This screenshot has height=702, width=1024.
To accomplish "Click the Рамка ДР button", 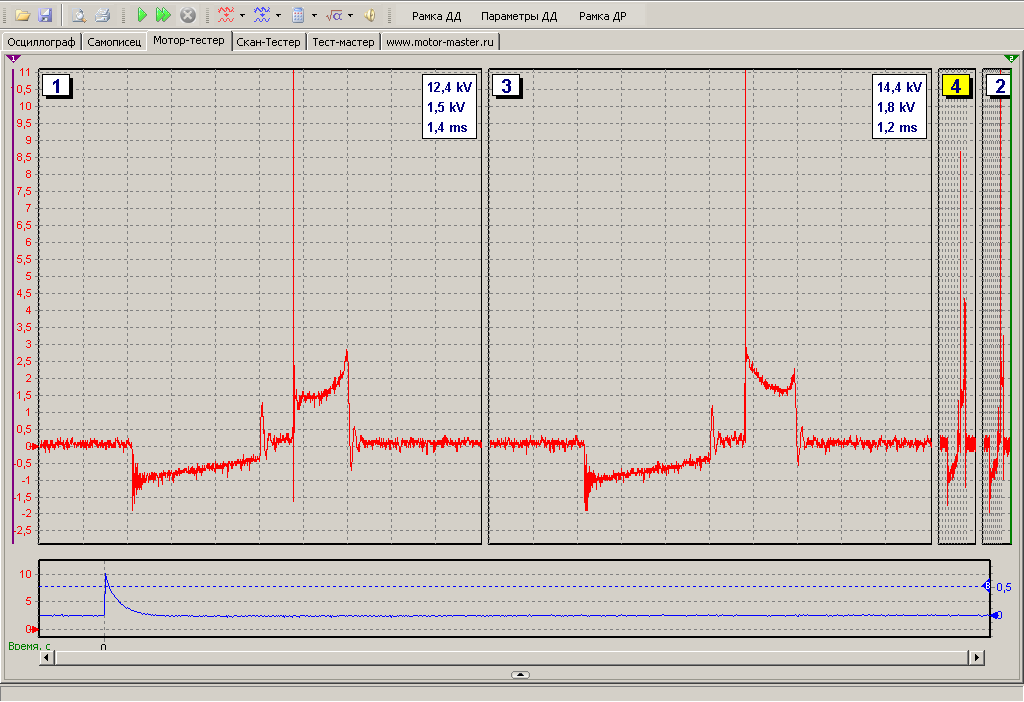I will (602, 16).
